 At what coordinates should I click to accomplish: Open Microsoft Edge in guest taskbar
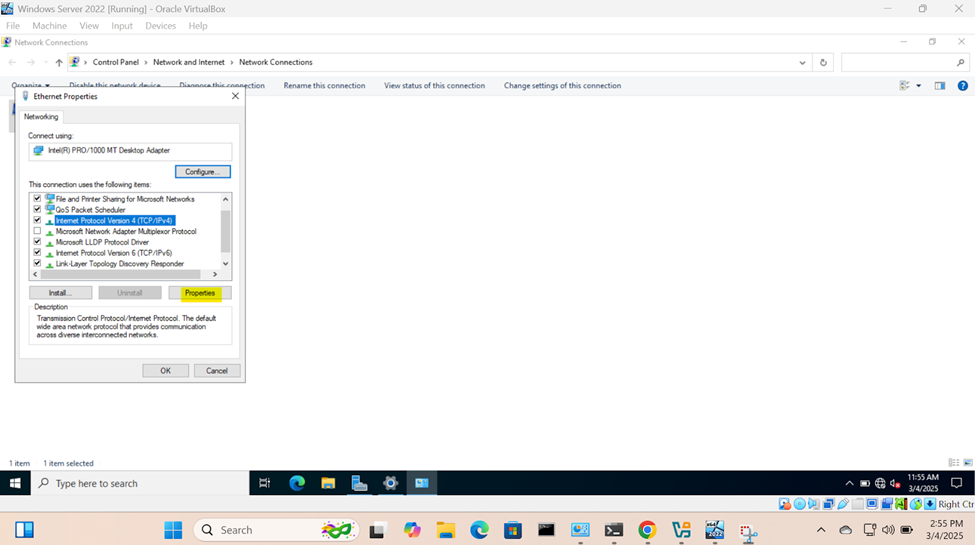297,483
